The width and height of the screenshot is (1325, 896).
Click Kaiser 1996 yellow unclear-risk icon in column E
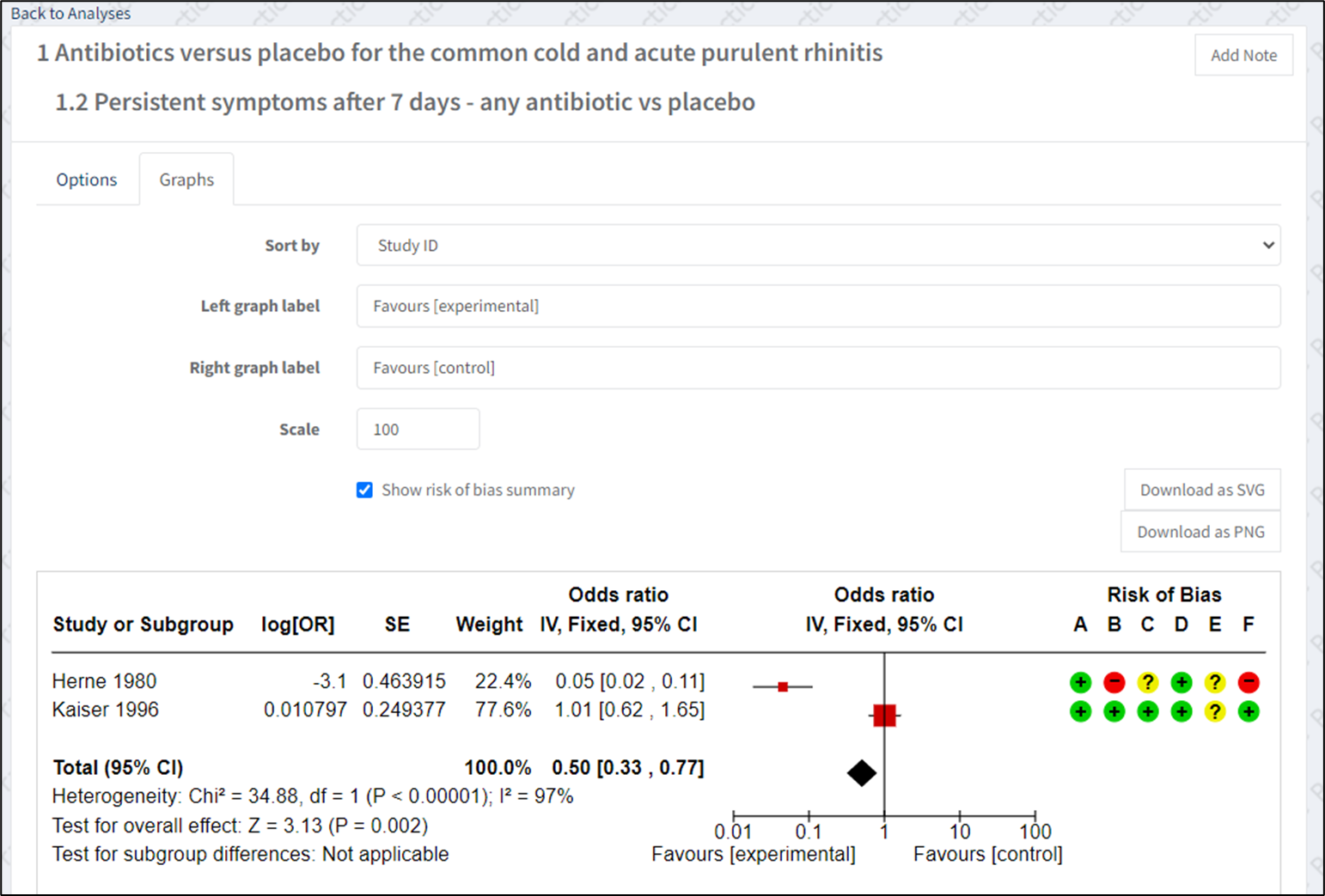[x=1214, y=711]
